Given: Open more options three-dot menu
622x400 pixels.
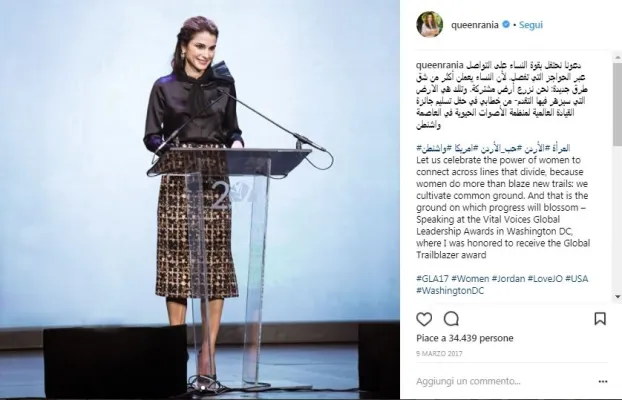Looking at the screenshot, I should [x=603, y=382].
